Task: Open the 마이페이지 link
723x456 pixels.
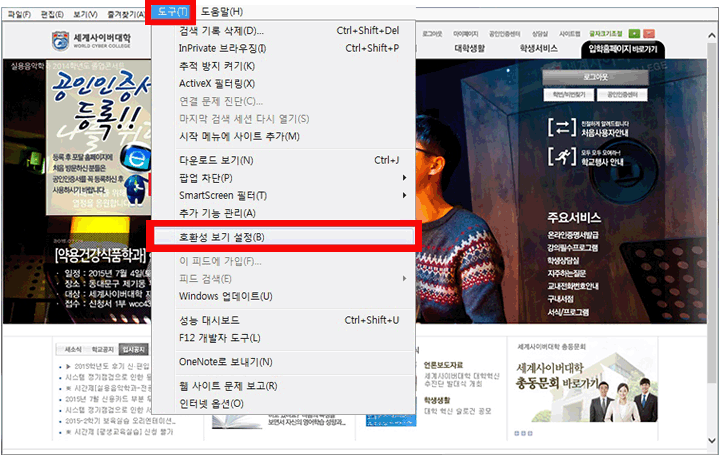Action: (x=465, y=34)
